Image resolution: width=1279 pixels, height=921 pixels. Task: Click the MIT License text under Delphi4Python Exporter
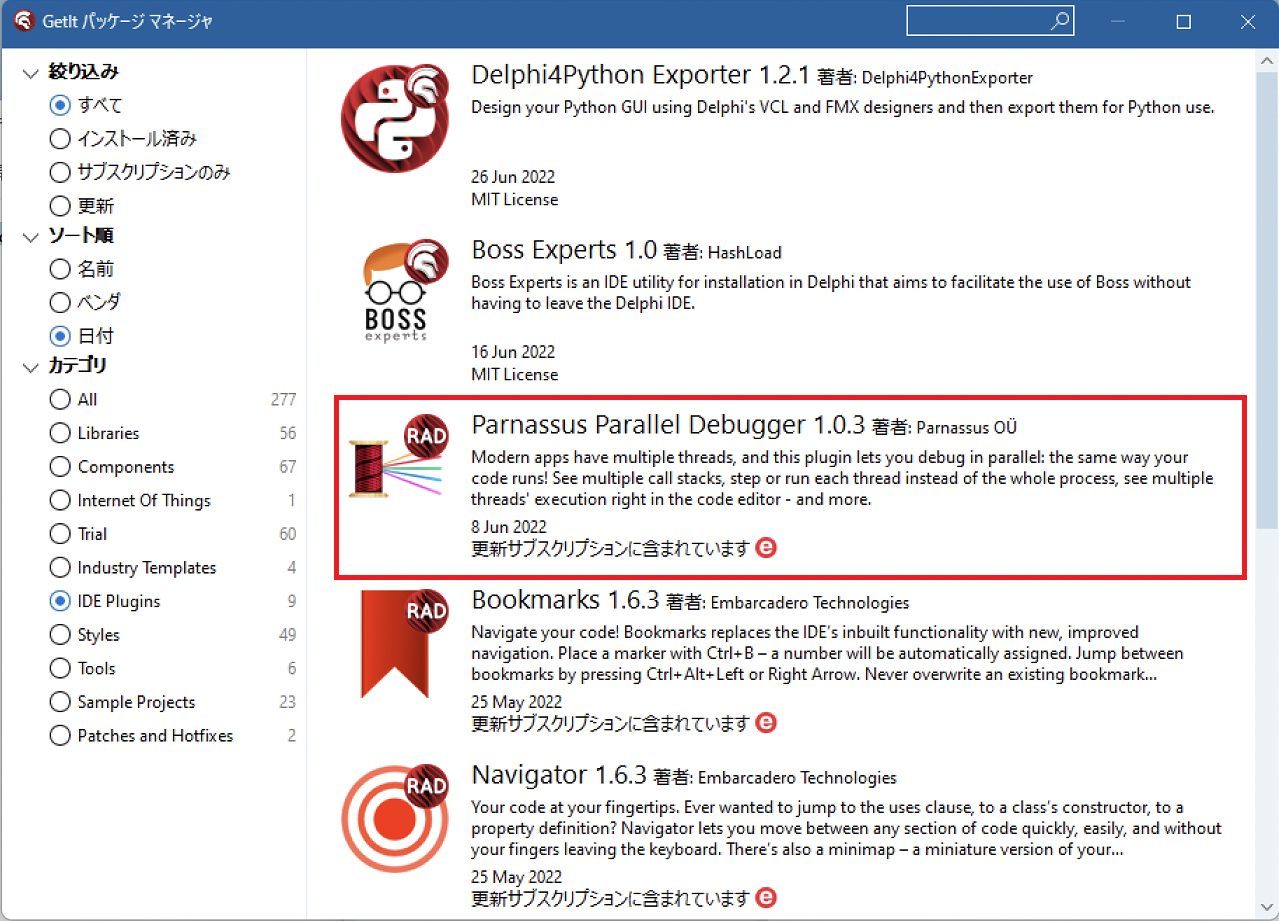click(x=515, y=199)
